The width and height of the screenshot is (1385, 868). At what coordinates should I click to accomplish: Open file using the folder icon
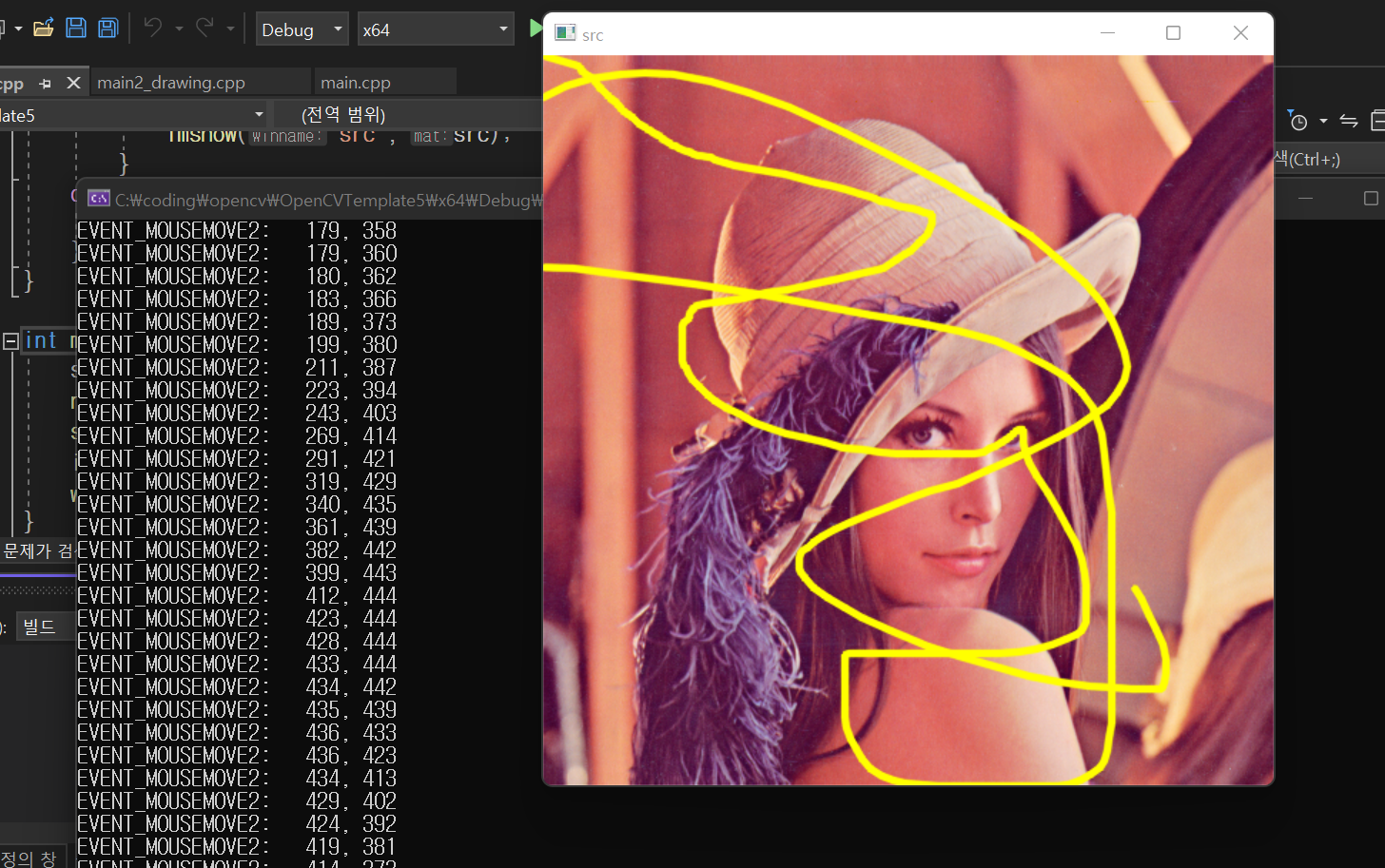point(43,28)
